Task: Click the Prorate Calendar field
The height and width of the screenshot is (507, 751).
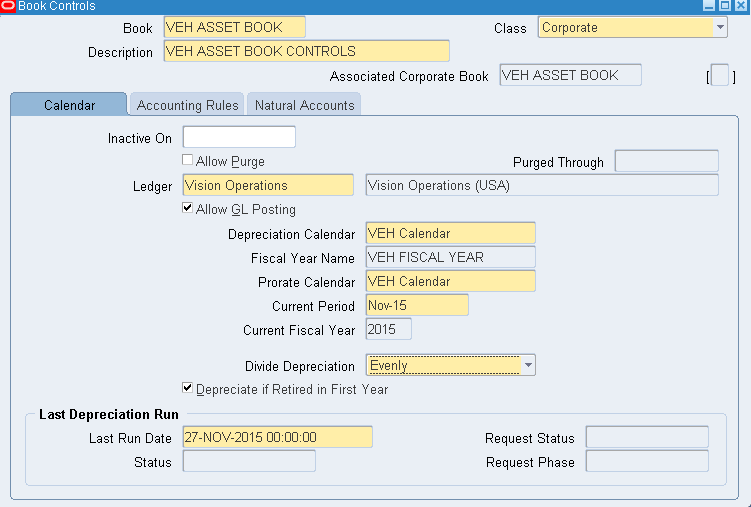Action: [450, 281]
